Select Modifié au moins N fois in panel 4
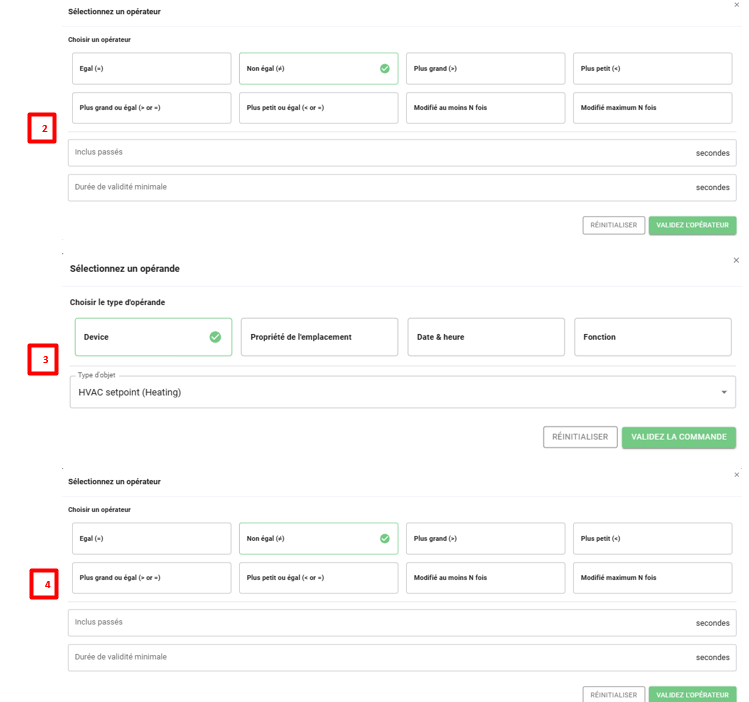The height and width of the screenshot is (702, 749). (x=485, y=578)
